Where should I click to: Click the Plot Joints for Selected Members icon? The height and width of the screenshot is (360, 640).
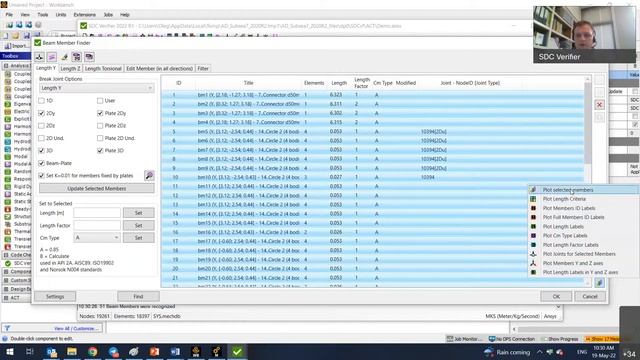(533, 254)
